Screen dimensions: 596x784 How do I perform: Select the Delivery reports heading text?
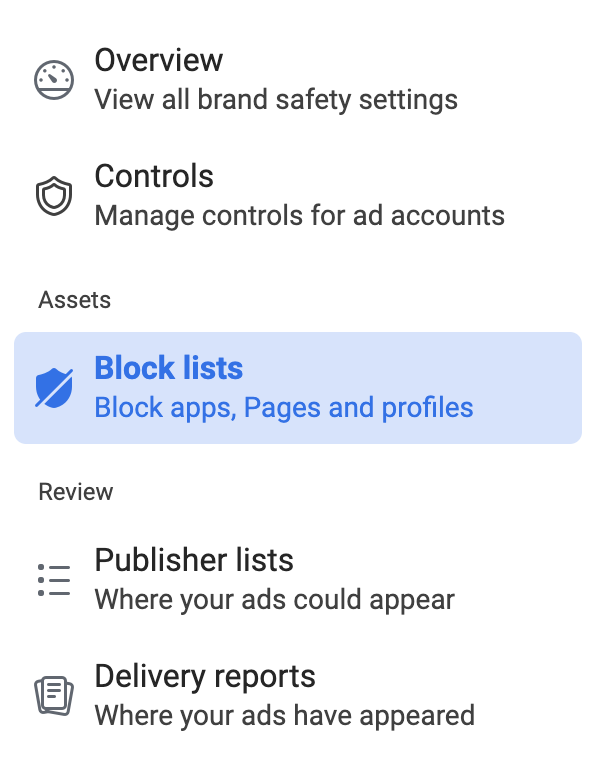(x=205, y=676)
